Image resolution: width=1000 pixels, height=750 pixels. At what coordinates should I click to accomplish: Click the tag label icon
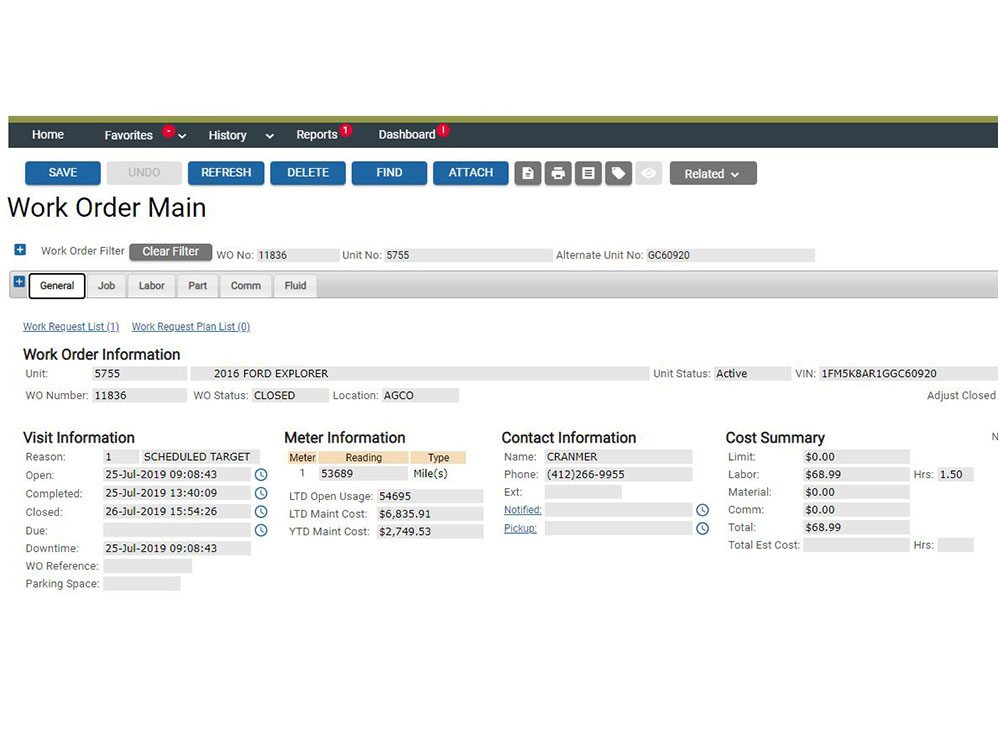click(618, 173)
